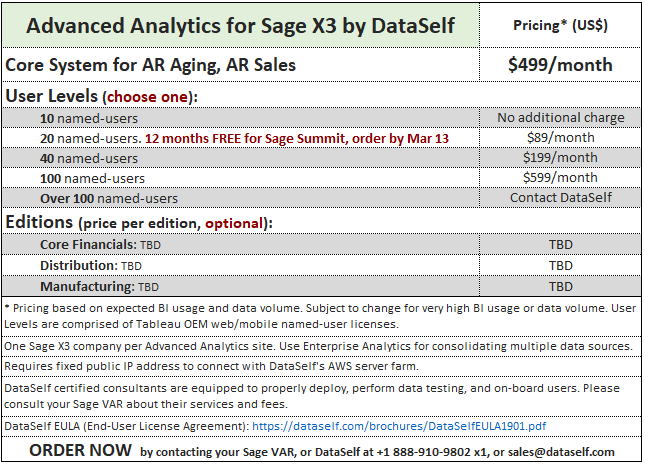Viewport: 645px width, 465px height.
Task: Select the Pricing* (US$) header cell
Action: pos(560,26)
